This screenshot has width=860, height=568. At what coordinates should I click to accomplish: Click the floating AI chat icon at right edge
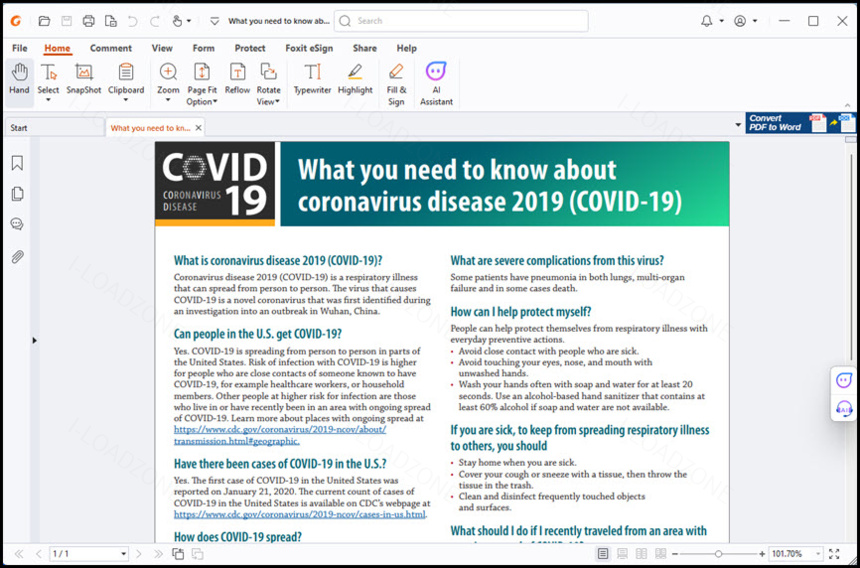844,380
